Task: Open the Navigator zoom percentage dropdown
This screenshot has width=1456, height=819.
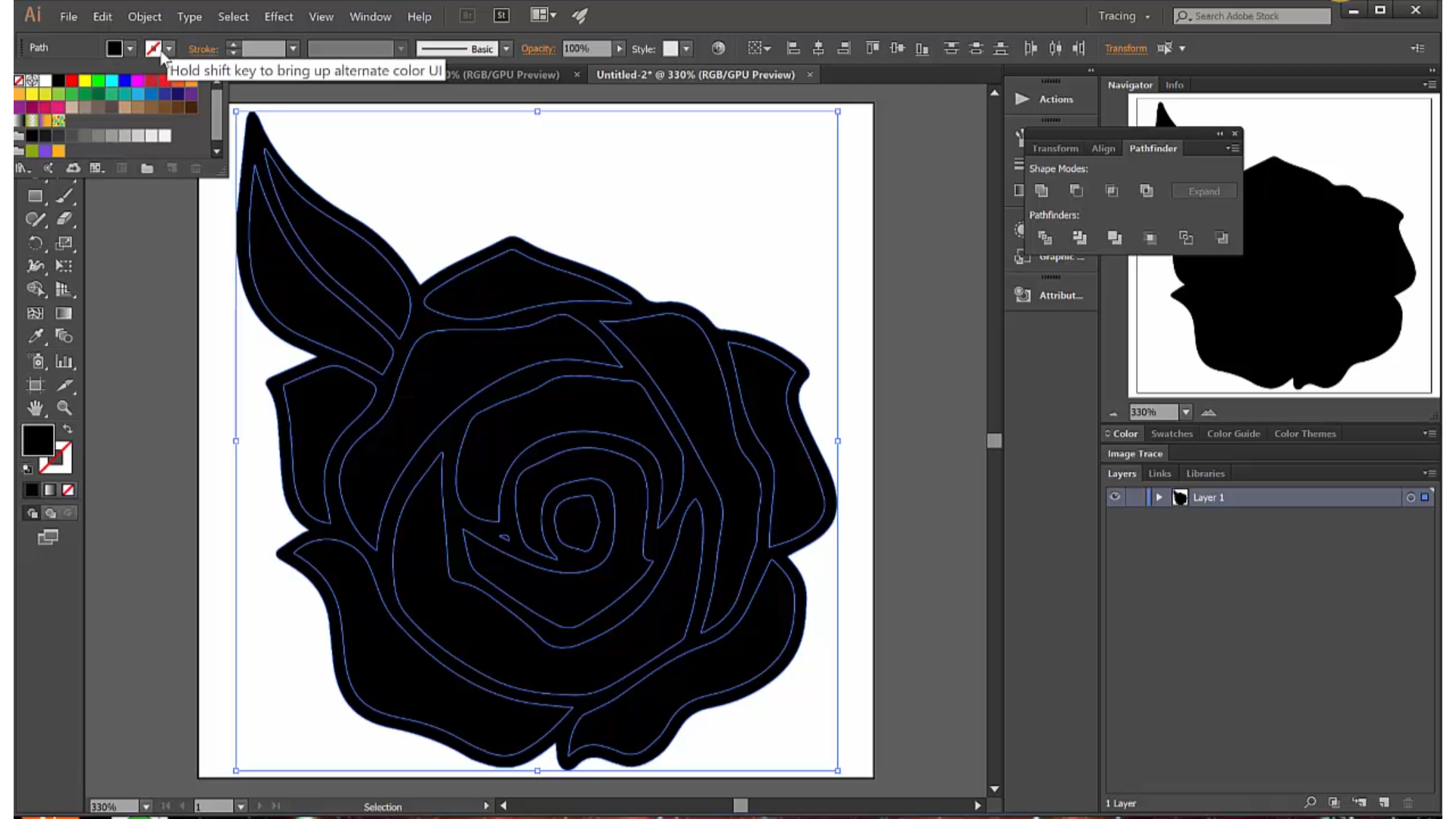Action: point(1186,413)
